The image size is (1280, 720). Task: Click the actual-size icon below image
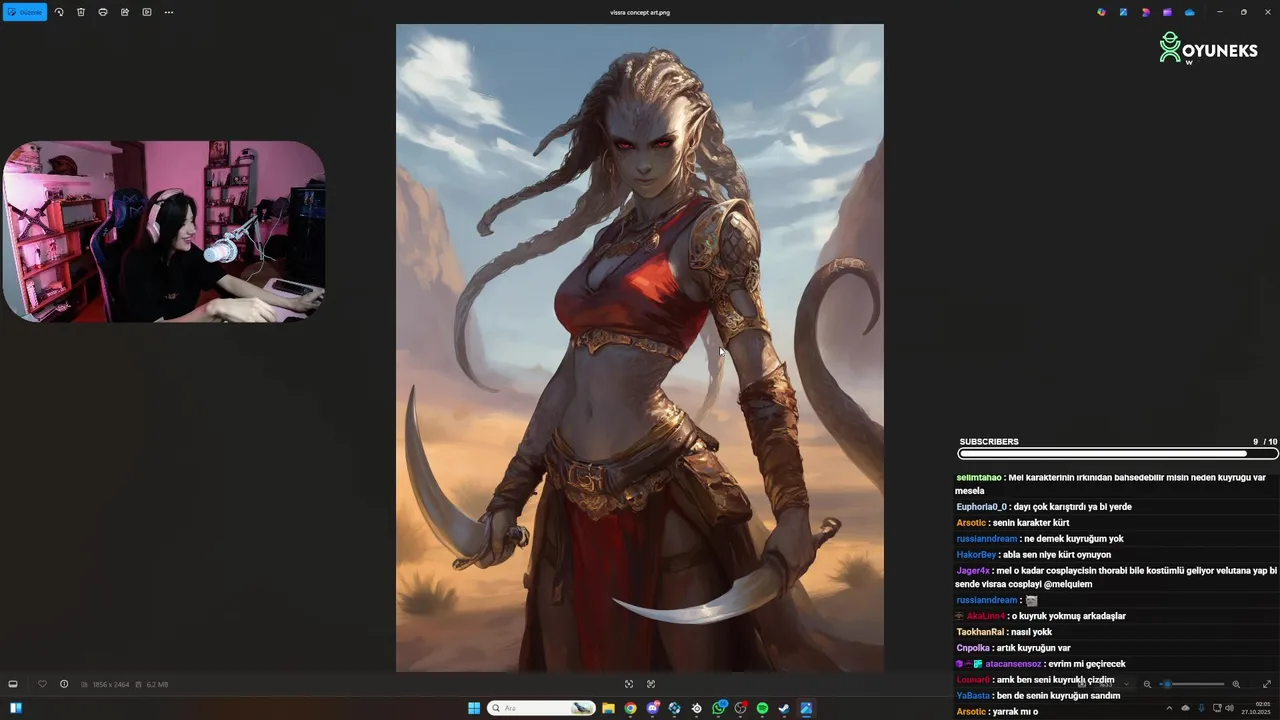coord(651,684)
